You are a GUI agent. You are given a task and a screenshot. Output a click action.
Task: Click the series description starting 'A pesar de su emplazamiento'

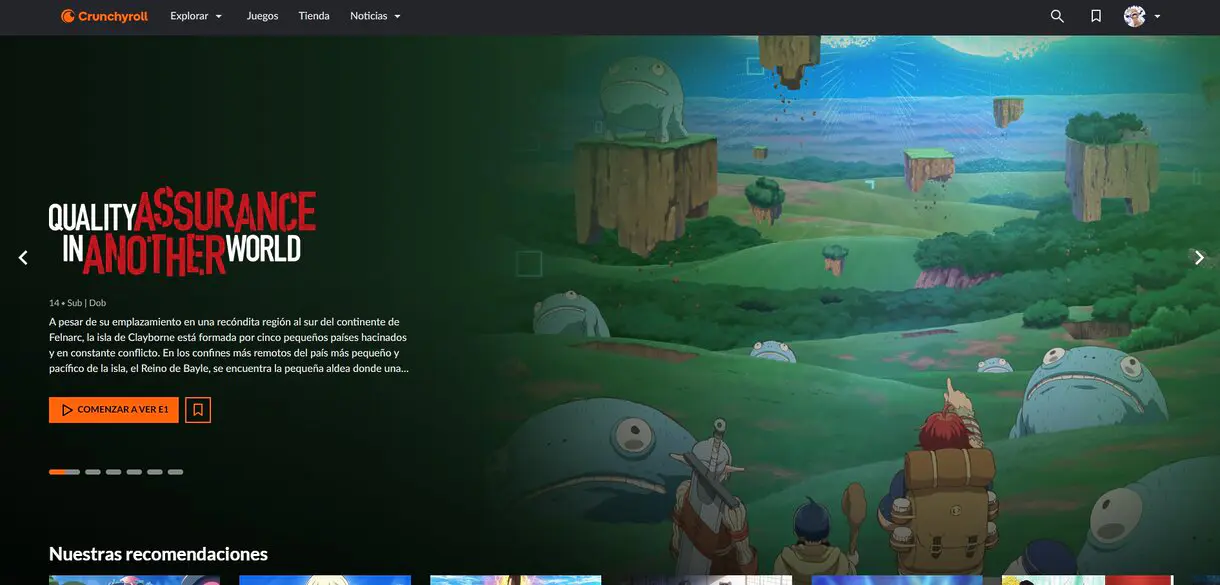coord(229,345)
